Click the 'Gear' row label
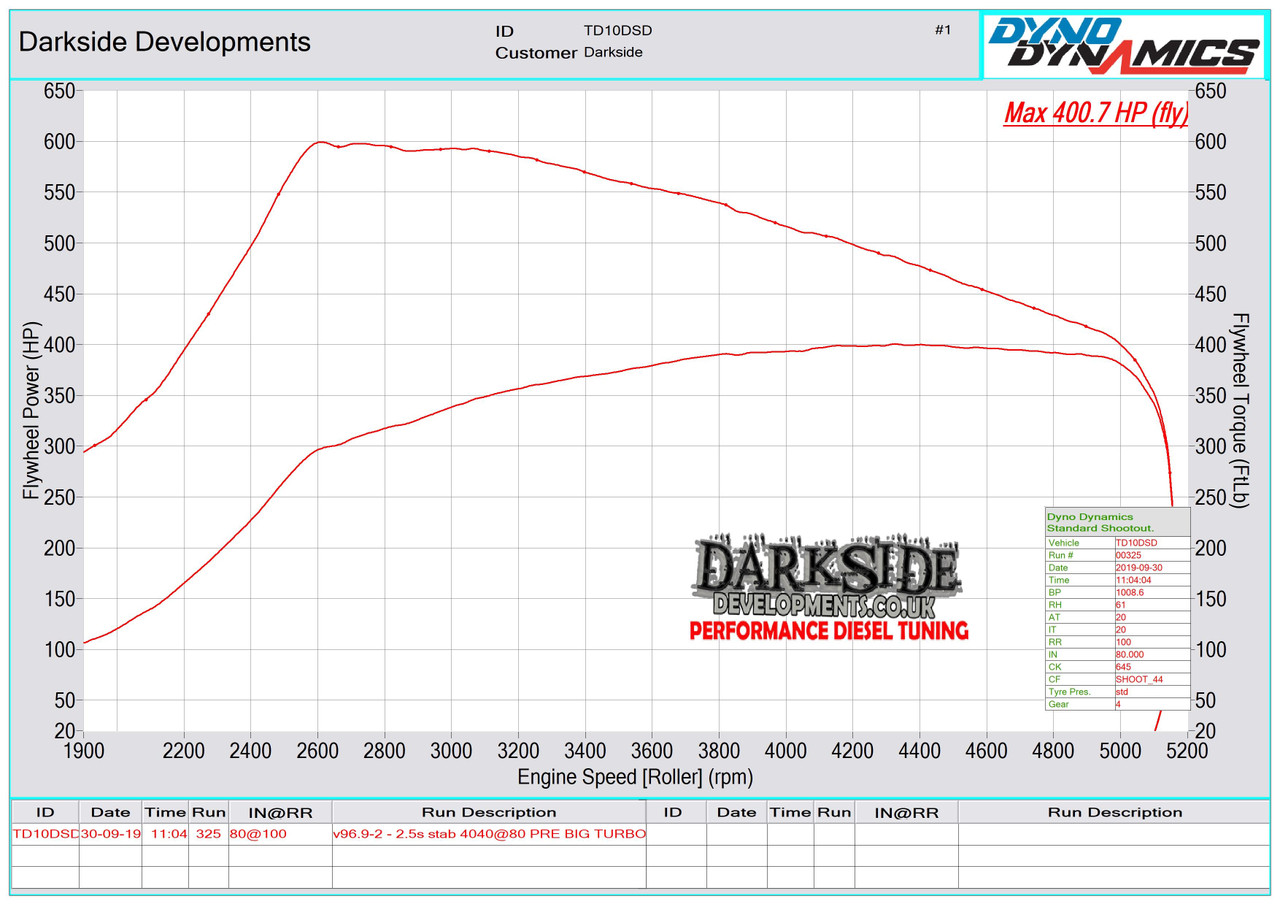 click(1058, 704)
